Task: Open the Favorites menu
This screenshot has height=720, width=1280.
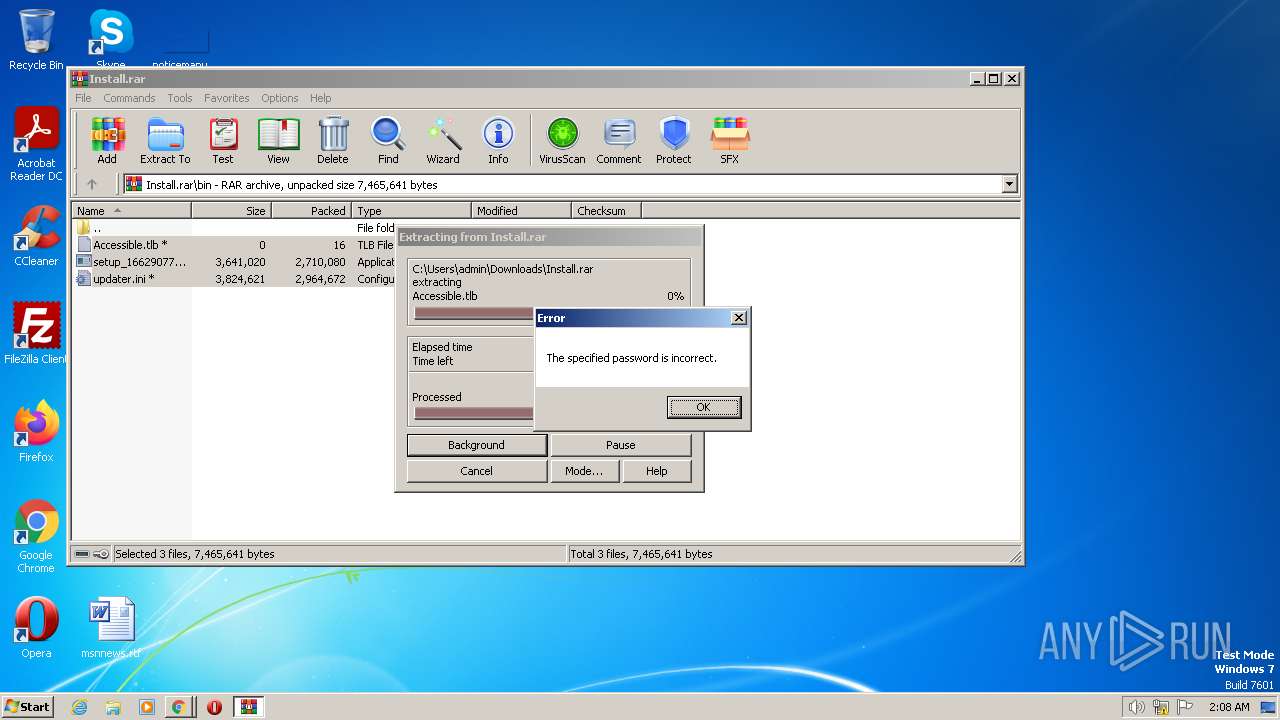Action: (227, 98)
